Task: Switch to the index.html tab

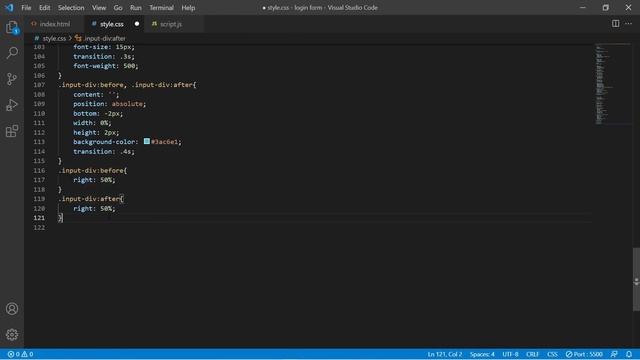Action: 54,24
